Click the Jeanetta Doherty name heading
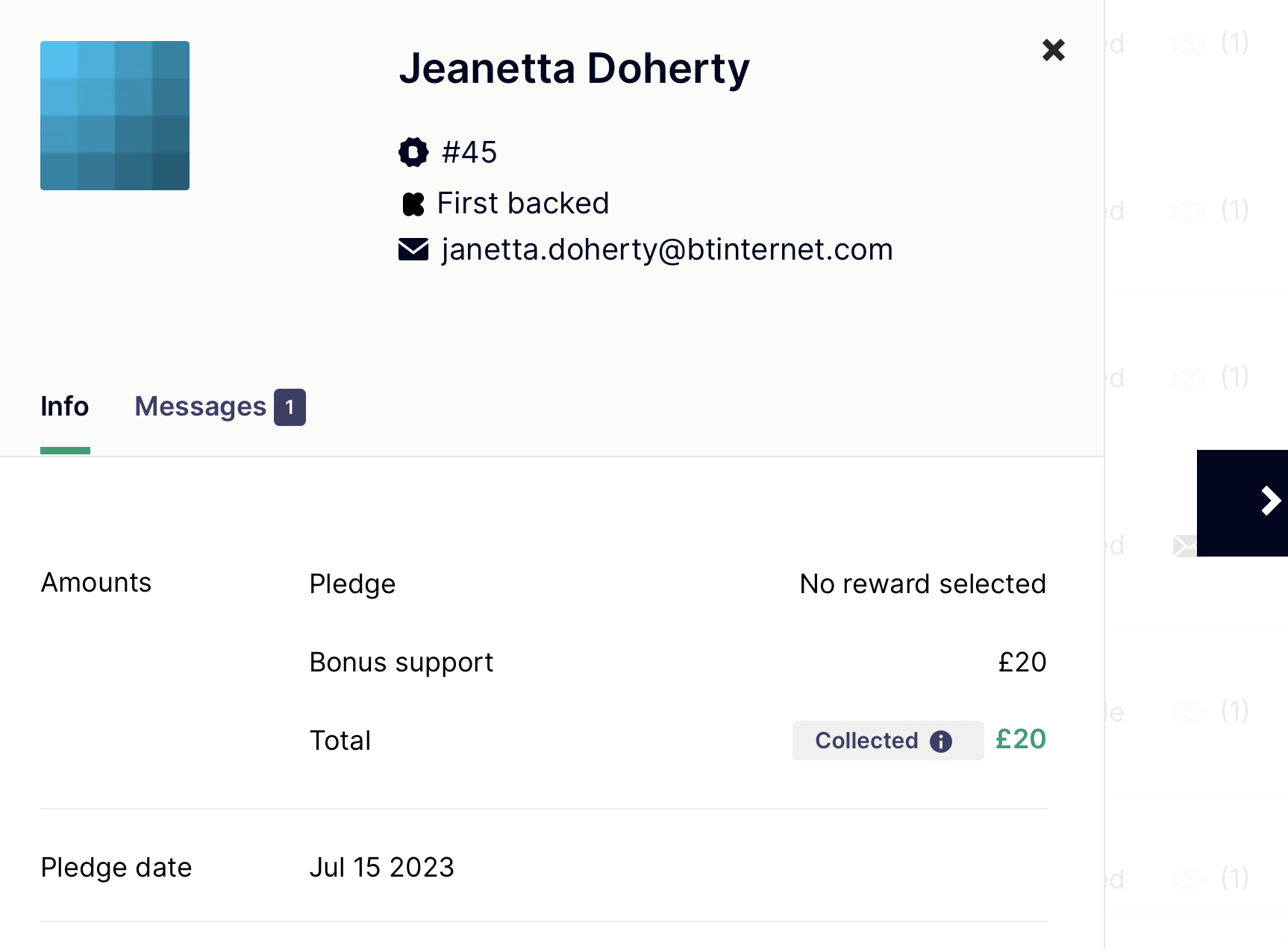 (574, 69)
